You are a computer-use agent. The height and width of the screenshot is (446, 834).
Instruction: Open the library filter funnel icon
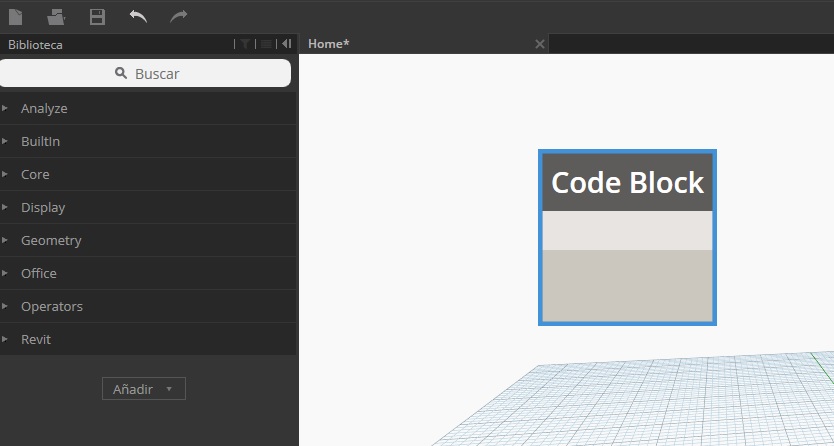[245, 44]
